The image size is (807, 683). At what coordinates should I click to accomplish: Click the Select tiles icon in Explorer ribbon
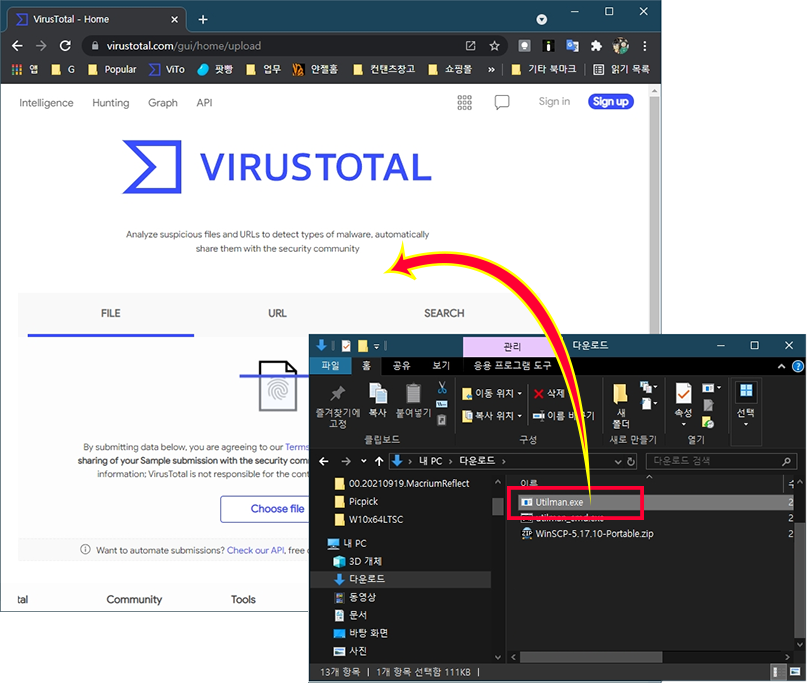pyautogui.click(x=746, y=391)
